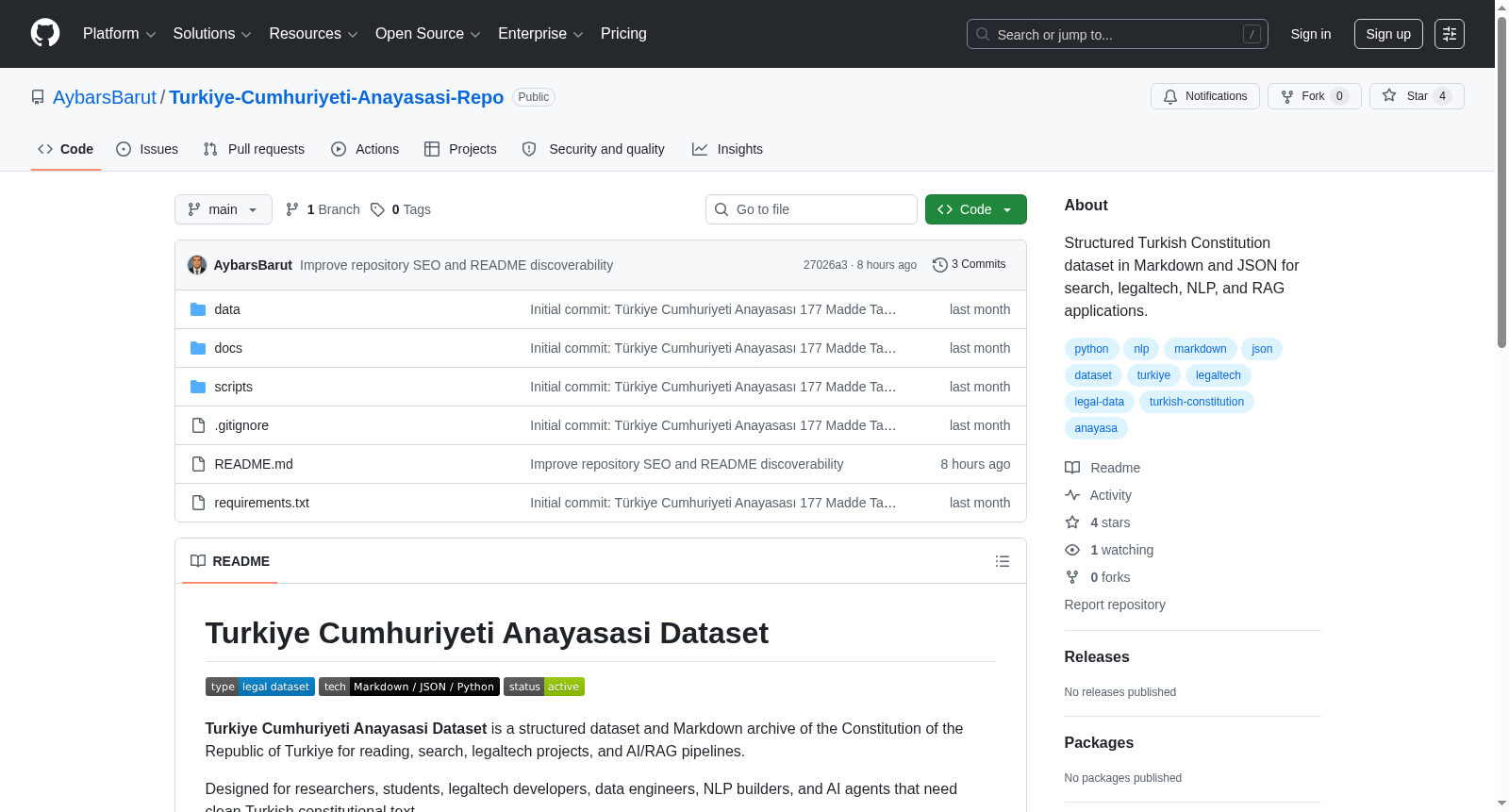1509x812 pixels.
Task: Open the Turkiye-Cumhuriyeti-Anayasasi-Repo title link
Action: point(337,97)
